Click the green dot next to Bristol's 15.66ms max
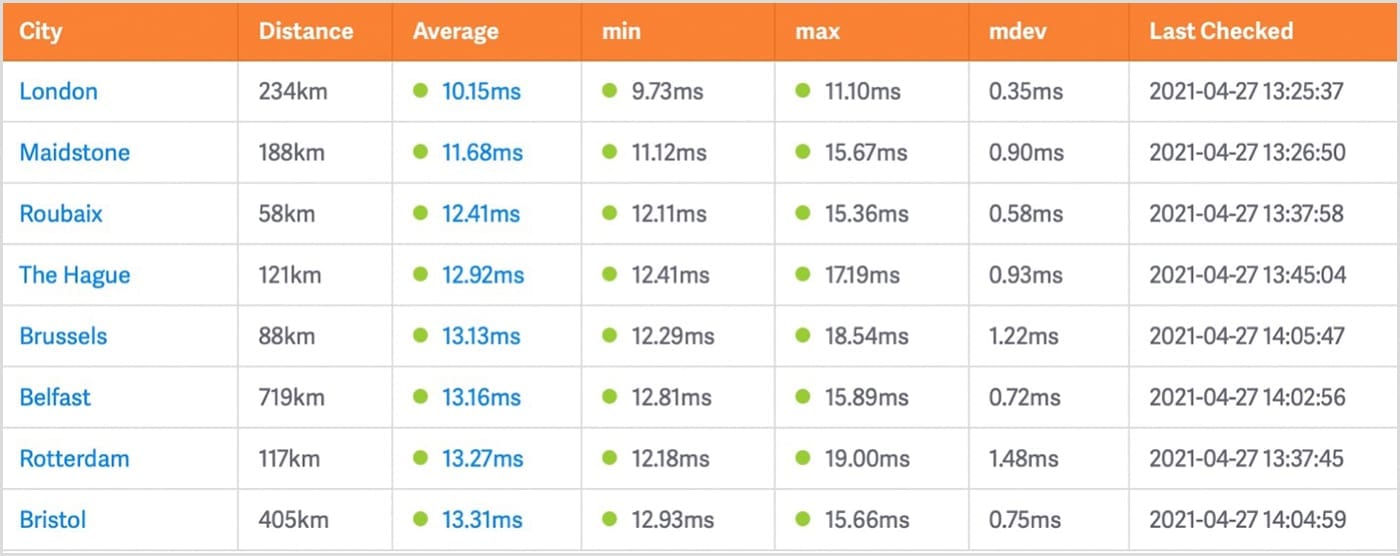Image resolution: width=1400 pixels, height=556 pixels. tap(802, 519)
